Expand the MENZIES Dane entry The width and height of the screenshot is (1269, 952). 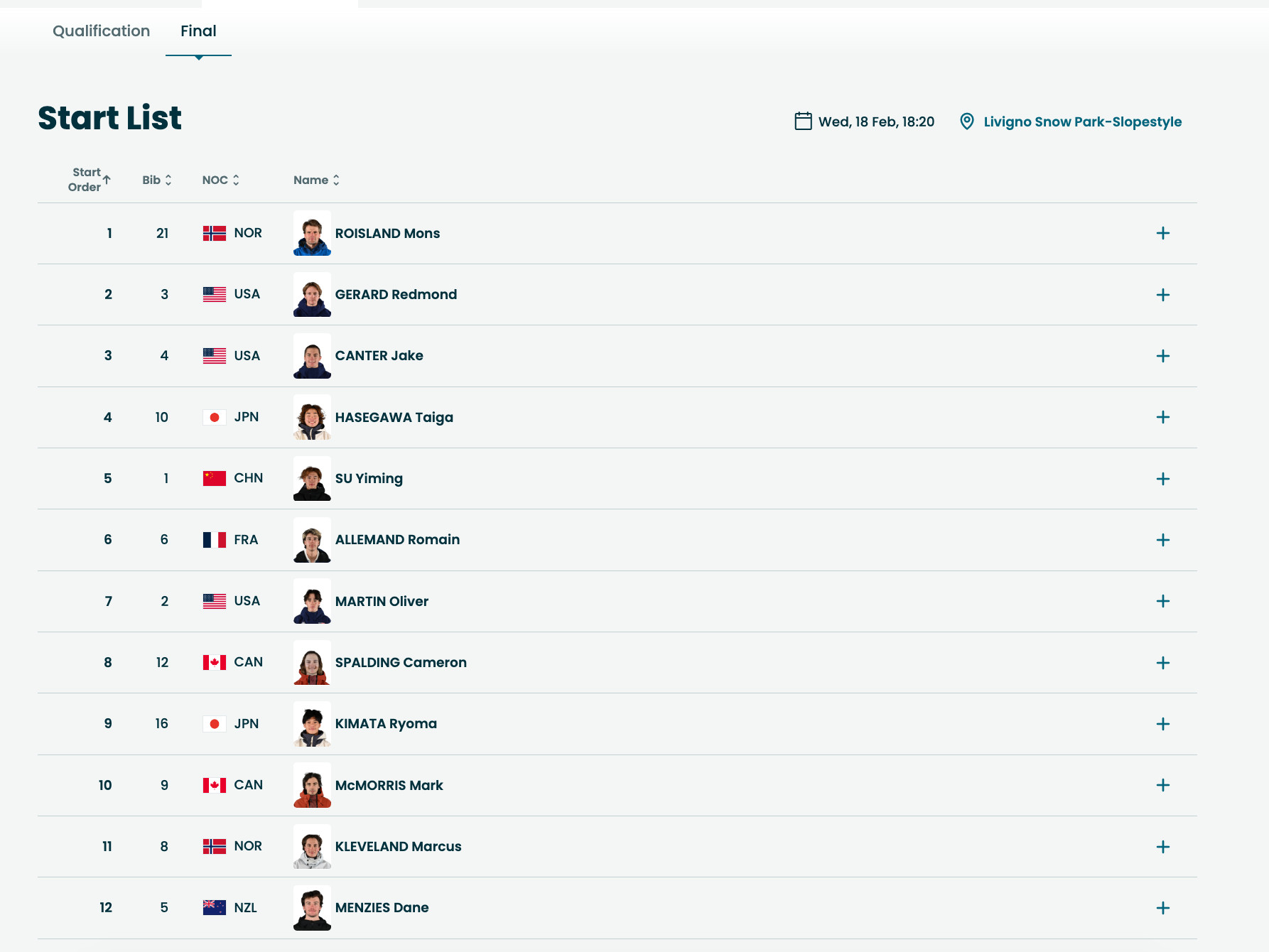tap(1162, 908)
